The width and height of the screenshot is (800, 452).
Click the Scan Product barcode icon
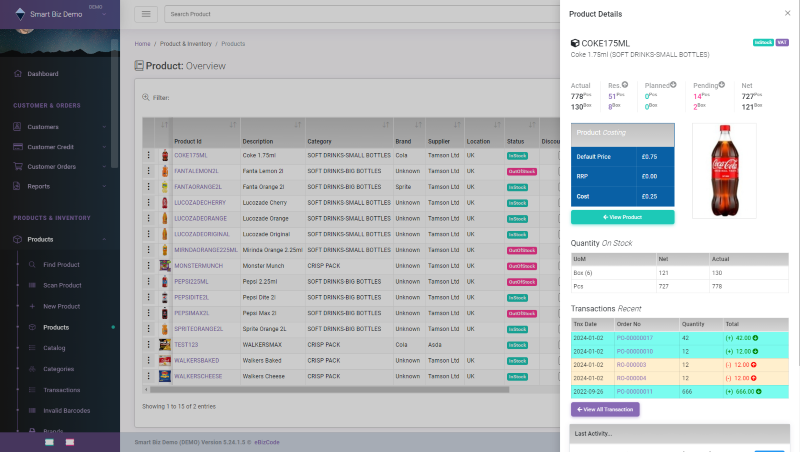coord(32,285)
